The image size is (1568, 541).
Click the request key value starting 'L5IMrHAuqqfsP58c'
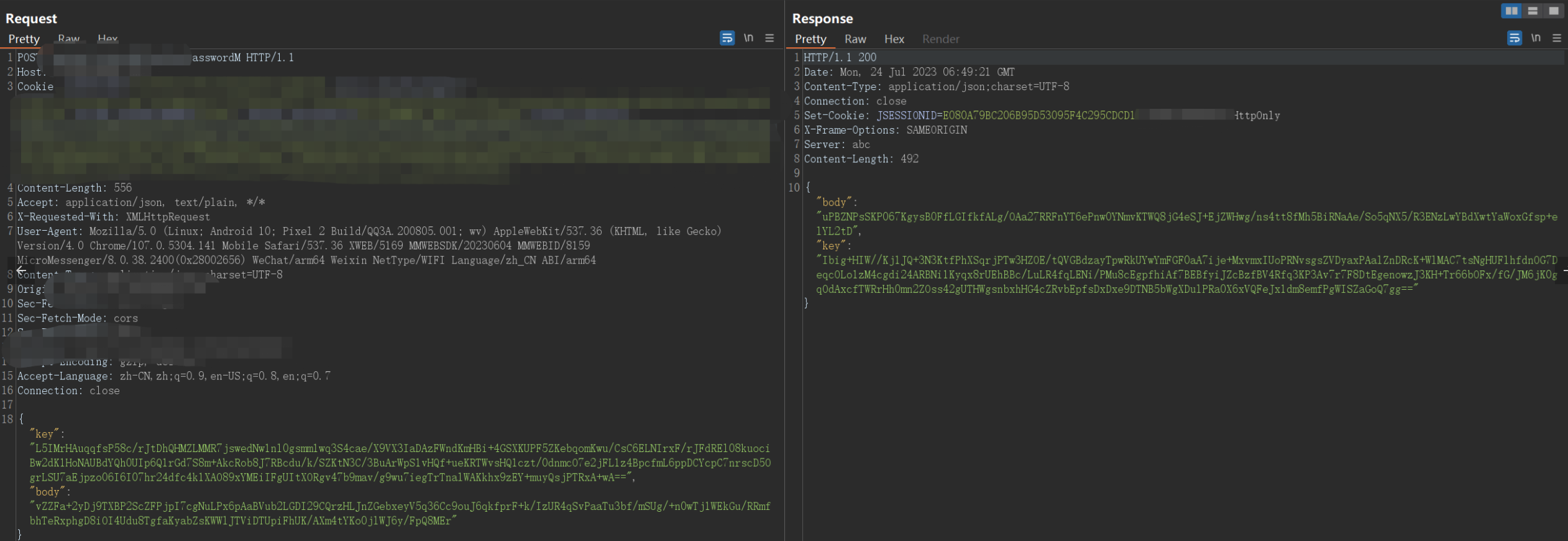(x=400, y=463)
